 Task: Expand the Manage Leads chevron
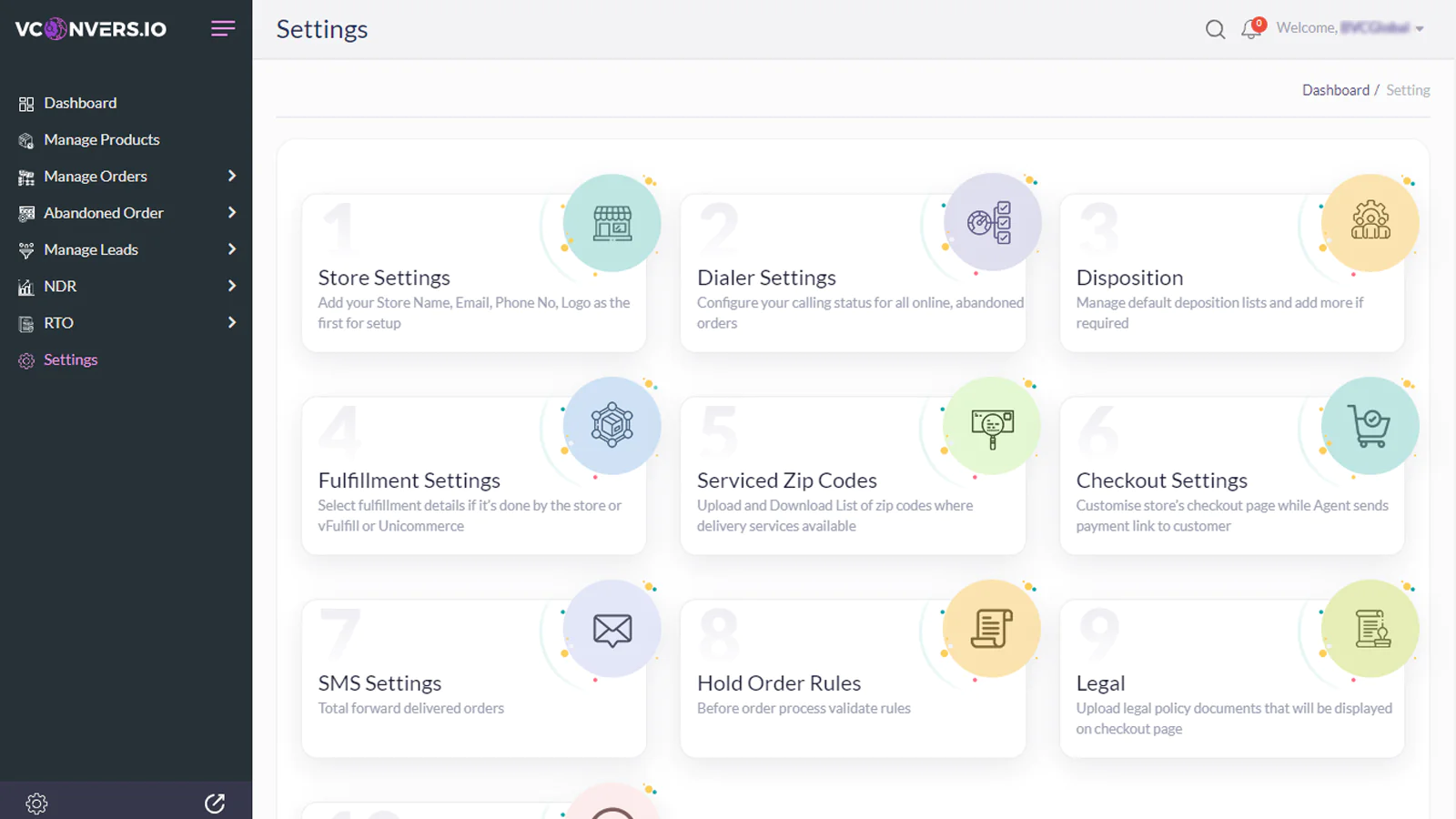pos(231,248)
